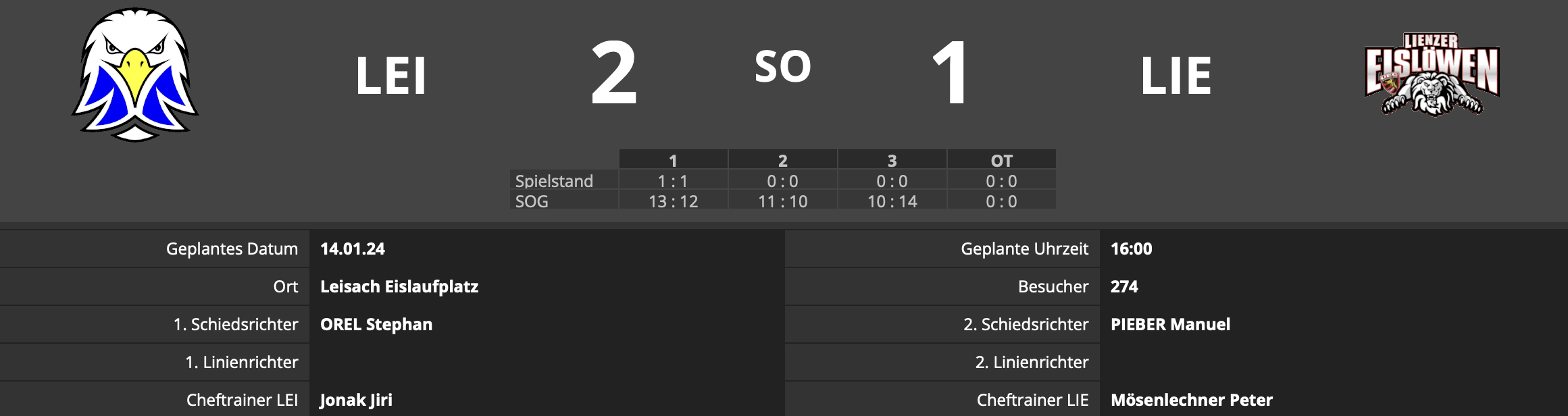Open referee PIEBER Manuel
This screenshot has height=416, width=1568.
[x=1170, y=324]
